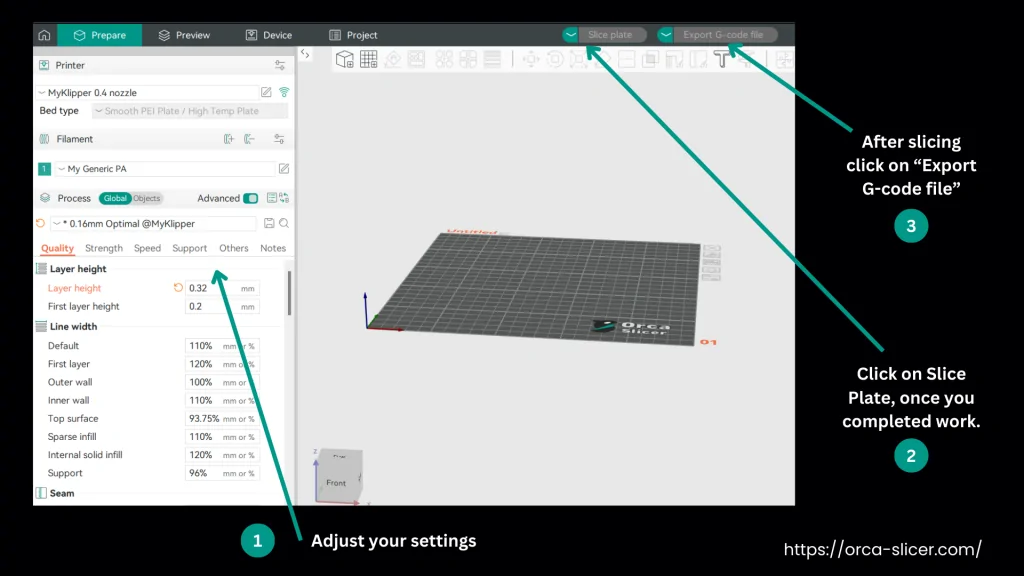1024x576 pixels.
Task: Switch to the Project tab
Action: (x=353, y=35)
